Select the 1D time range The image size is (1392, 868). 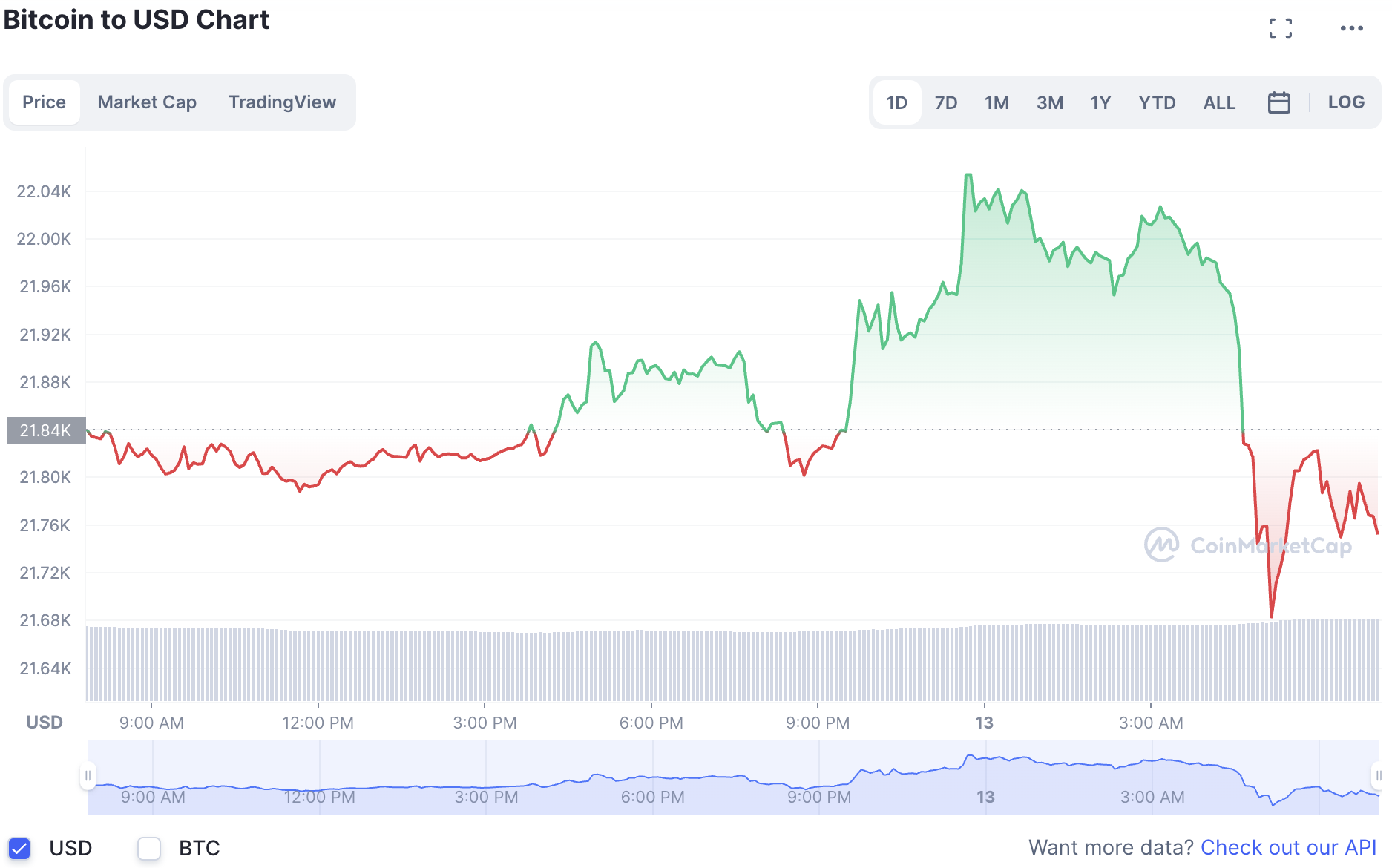tap(896, 102)
